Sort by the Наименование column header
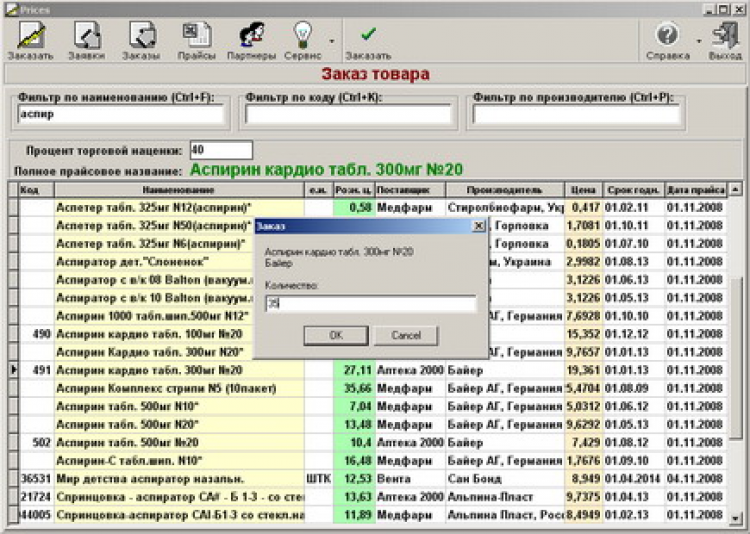The width and height of the screenshot is (750, 534). click(x=178, y=189)
